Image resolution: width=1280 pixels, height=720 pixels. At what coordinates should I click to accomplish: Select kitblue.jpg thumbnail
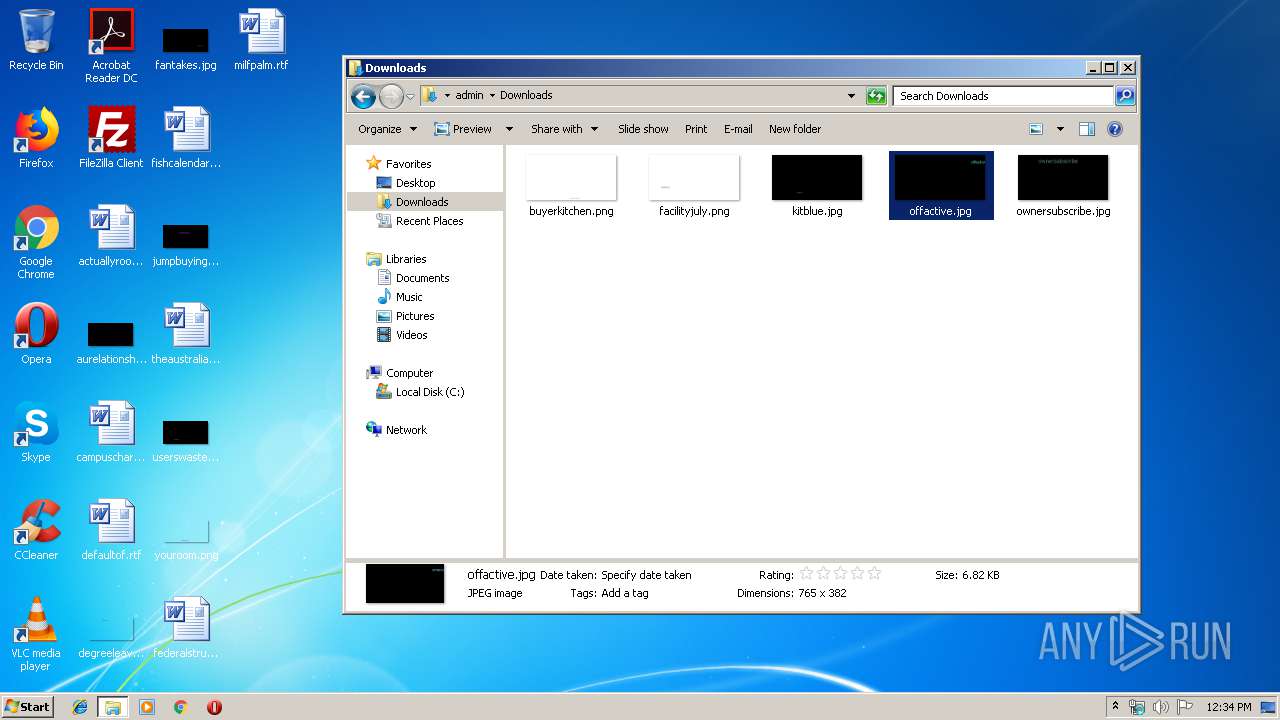[817, 186]
